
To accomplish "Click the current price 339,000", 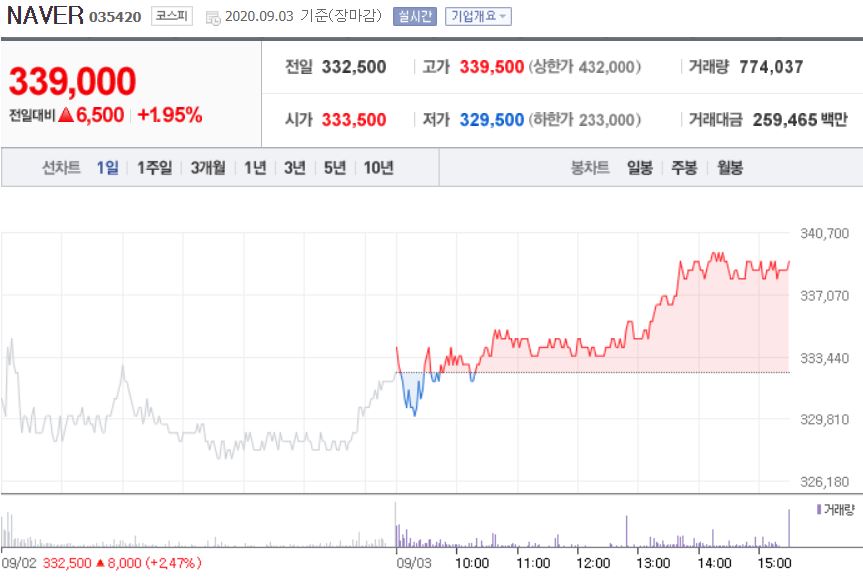I will pos(72,81).
